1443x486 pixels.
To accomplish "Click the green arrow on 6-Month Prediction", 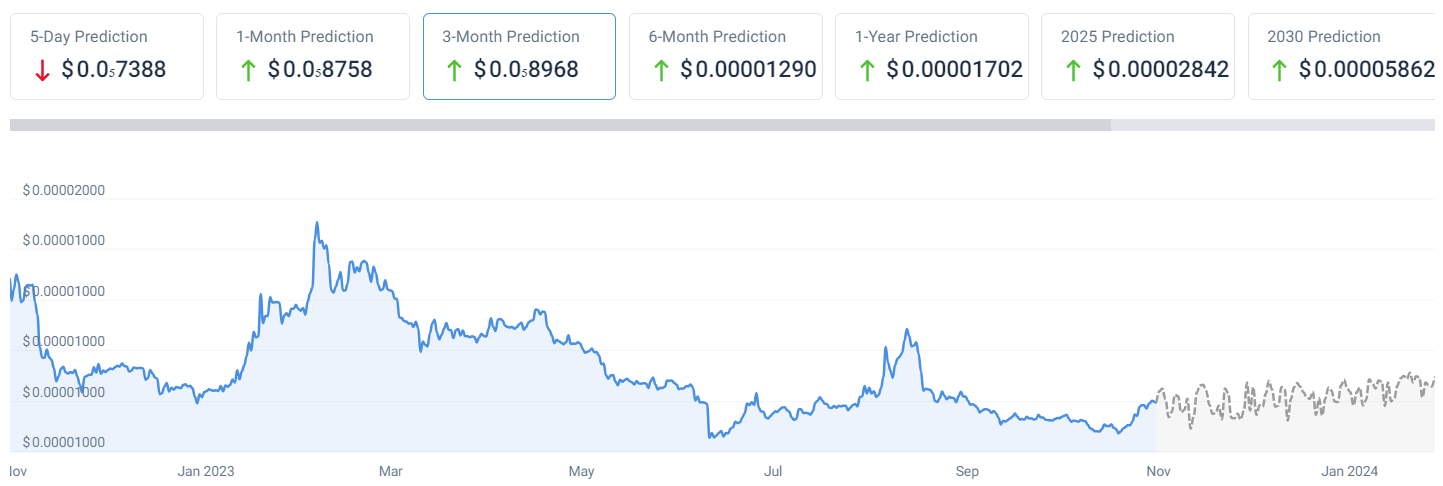I will (x=660, y=70).
